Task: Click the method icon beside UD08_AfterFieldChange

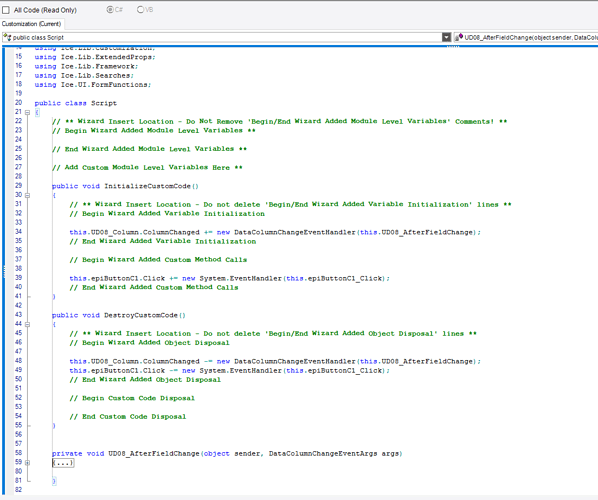Action: pyautogui.click(x=459, y=37)
